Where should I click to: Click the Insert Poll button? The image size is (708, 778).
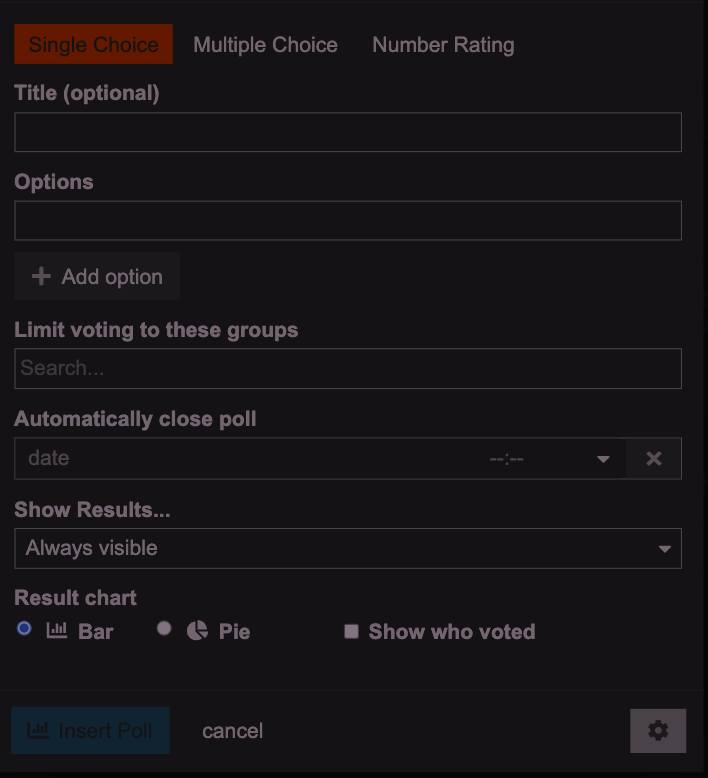(90, 730)
